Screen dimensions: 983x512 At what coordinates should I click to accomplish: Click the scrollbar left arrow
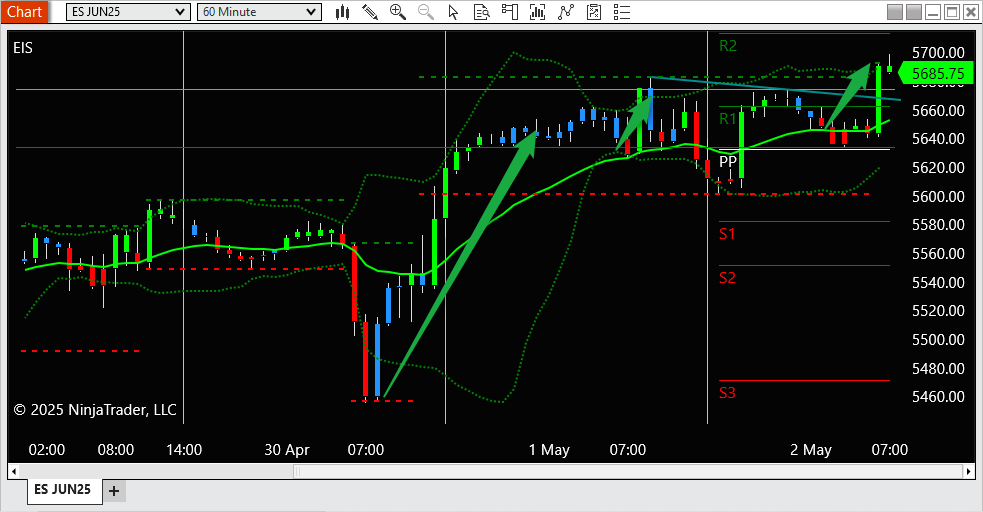tap(14, 471)
